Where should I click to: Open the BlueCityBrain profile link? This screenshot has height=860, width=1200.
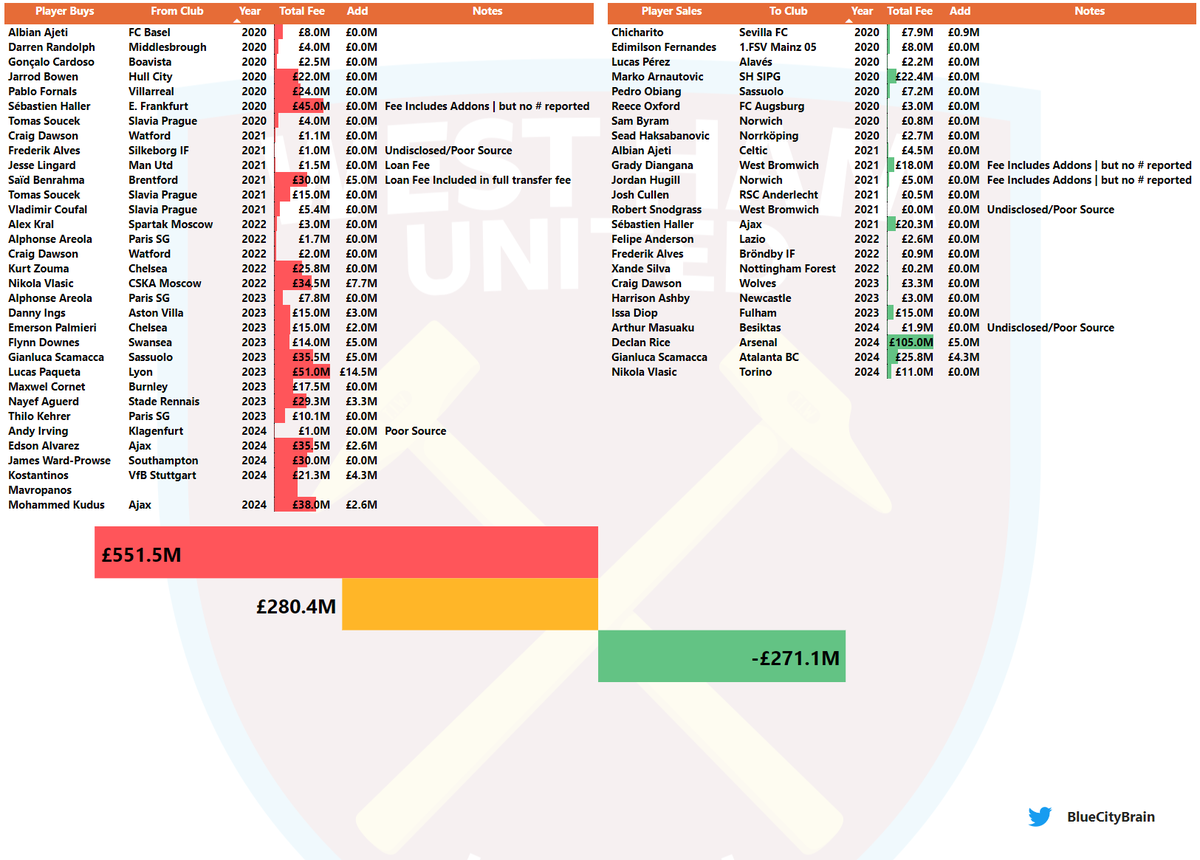[1111, 817]
